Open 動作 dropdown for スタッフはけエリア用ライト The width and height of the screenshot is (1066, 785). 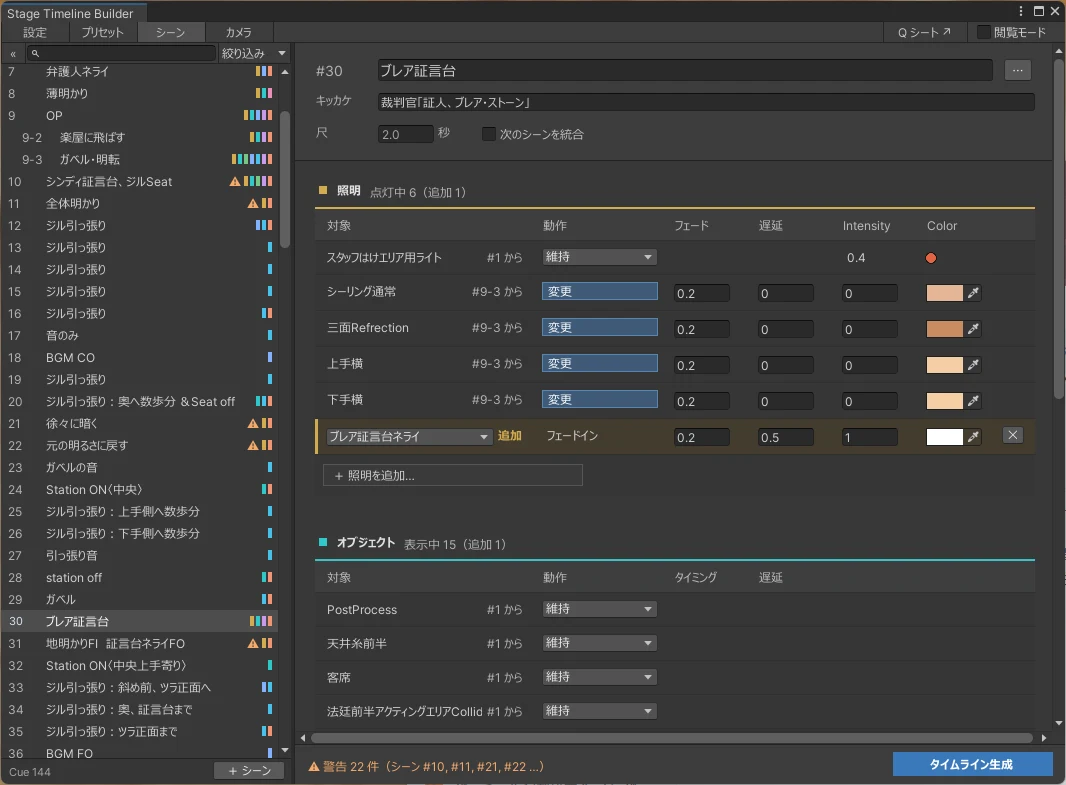599,257
